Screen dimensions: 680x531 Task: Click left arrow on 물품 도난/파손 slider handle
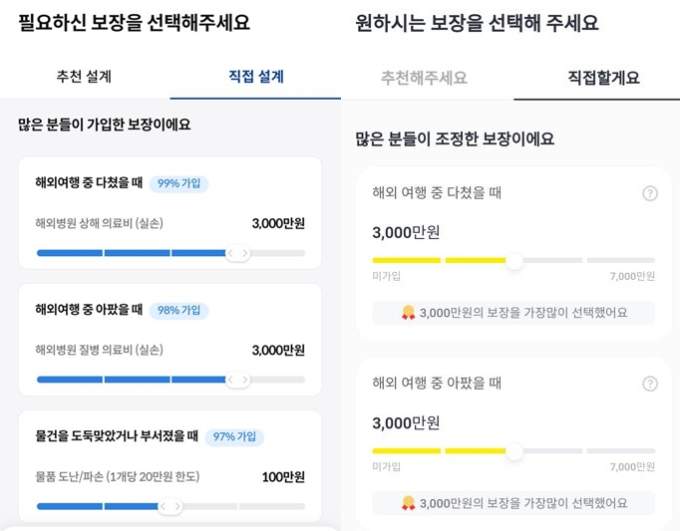(163, 506)
